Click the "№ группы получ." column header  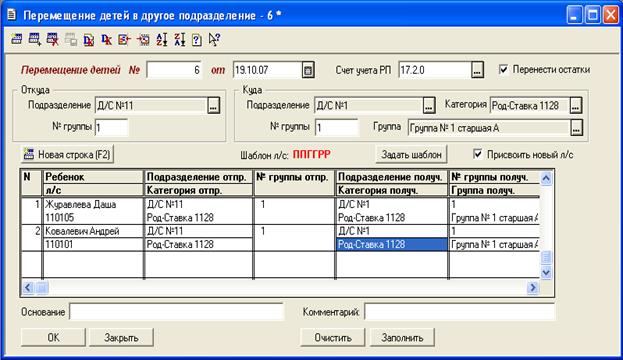pyautogui.click(x=495, y=177)
